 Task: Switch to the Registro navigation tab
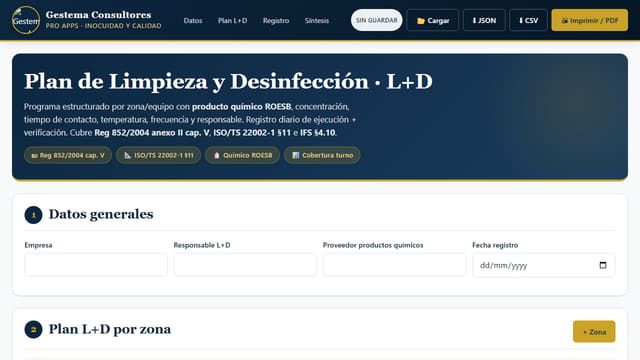pyautogui.click(x=276, y=20)
